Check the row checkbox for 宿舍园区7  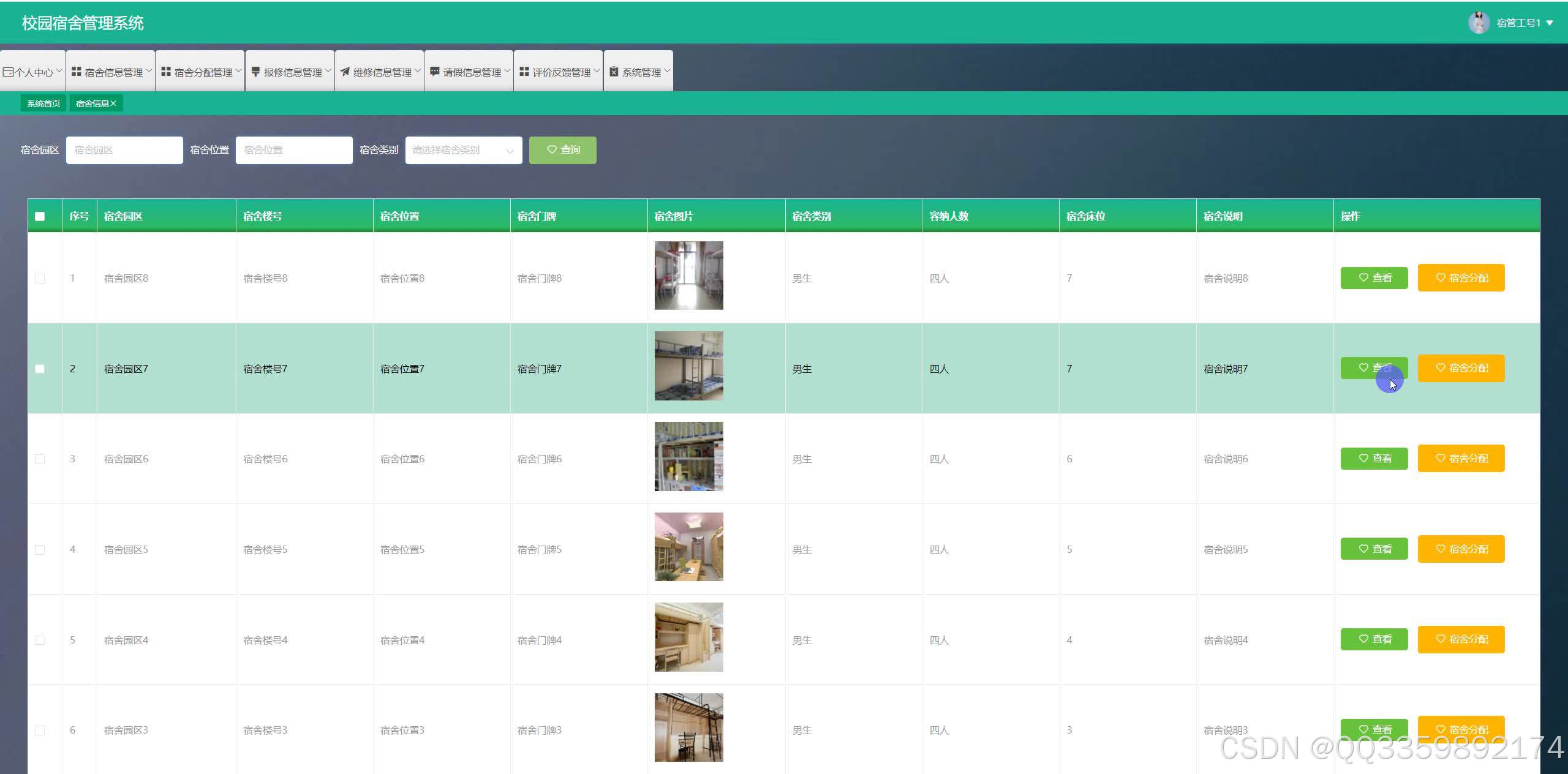pyautogui.click(x=40, y=369)
